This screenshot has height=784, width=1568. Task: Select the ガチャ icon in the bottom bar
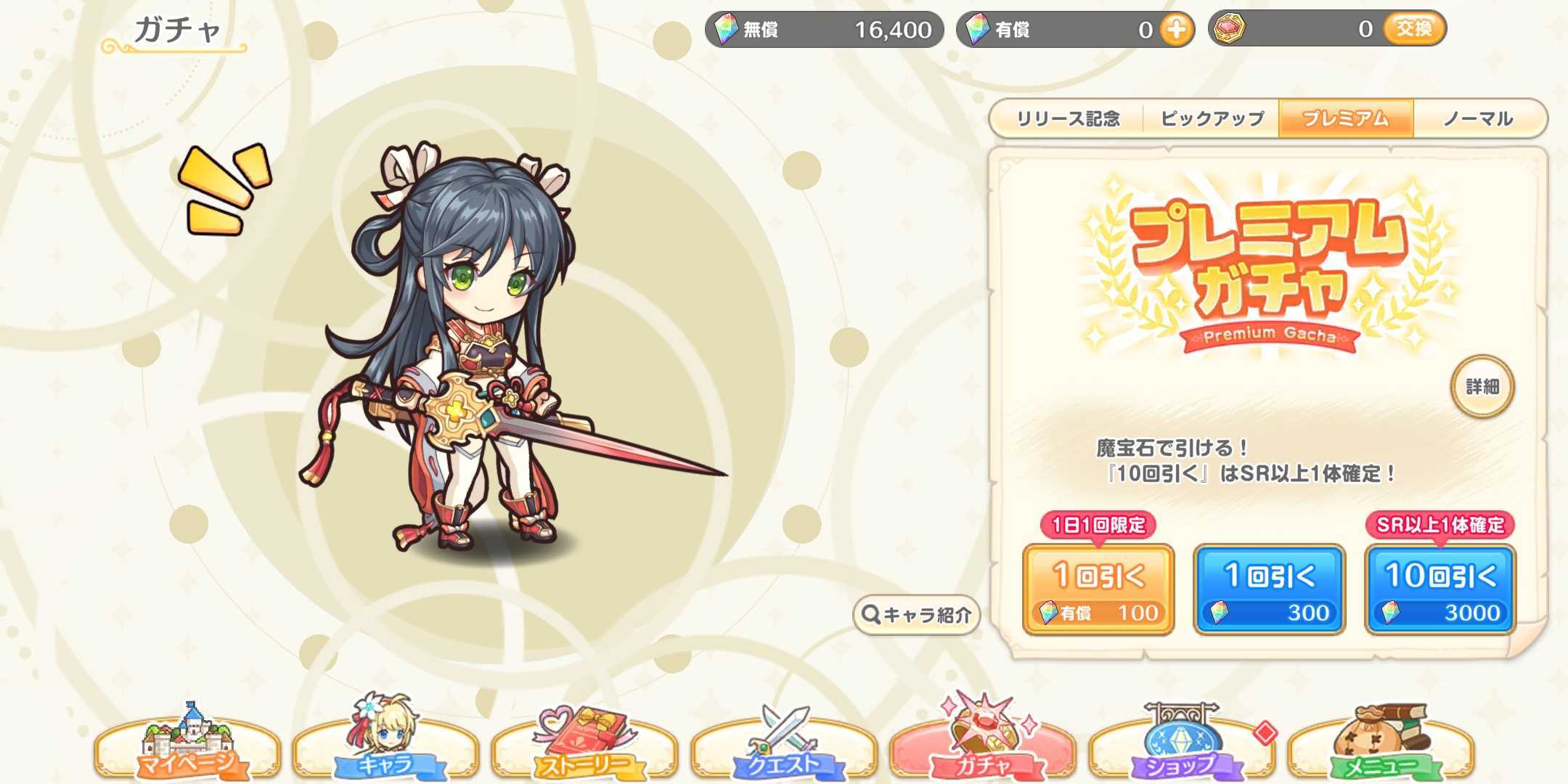(x=983, y=738)
